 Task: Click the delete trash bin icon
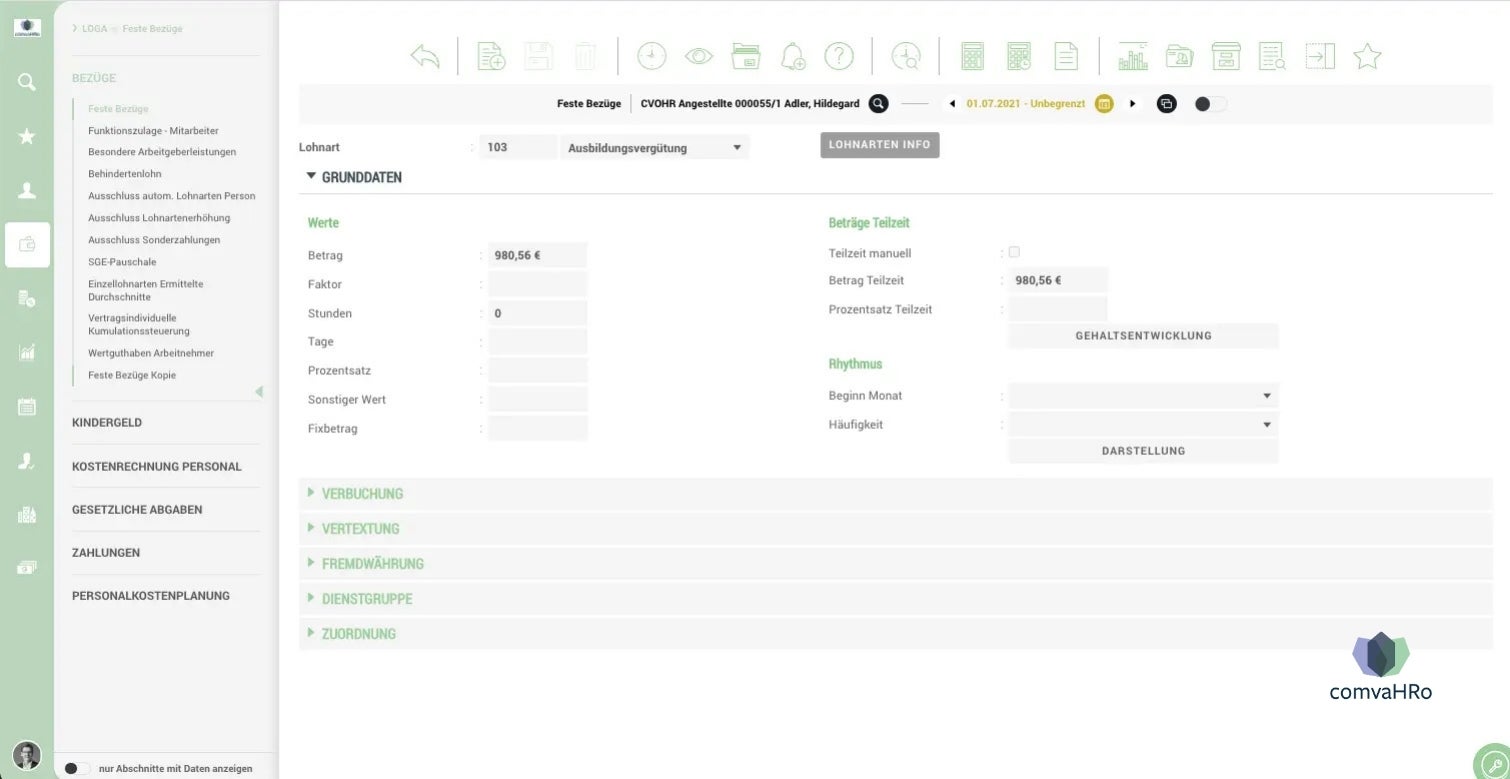(585, 57)
